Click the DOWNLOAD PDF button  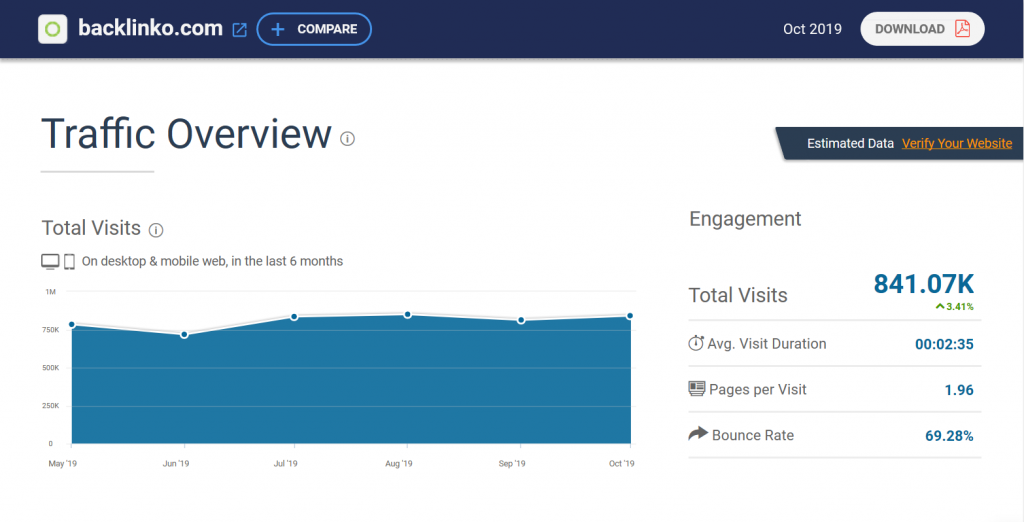pos(922,29)
